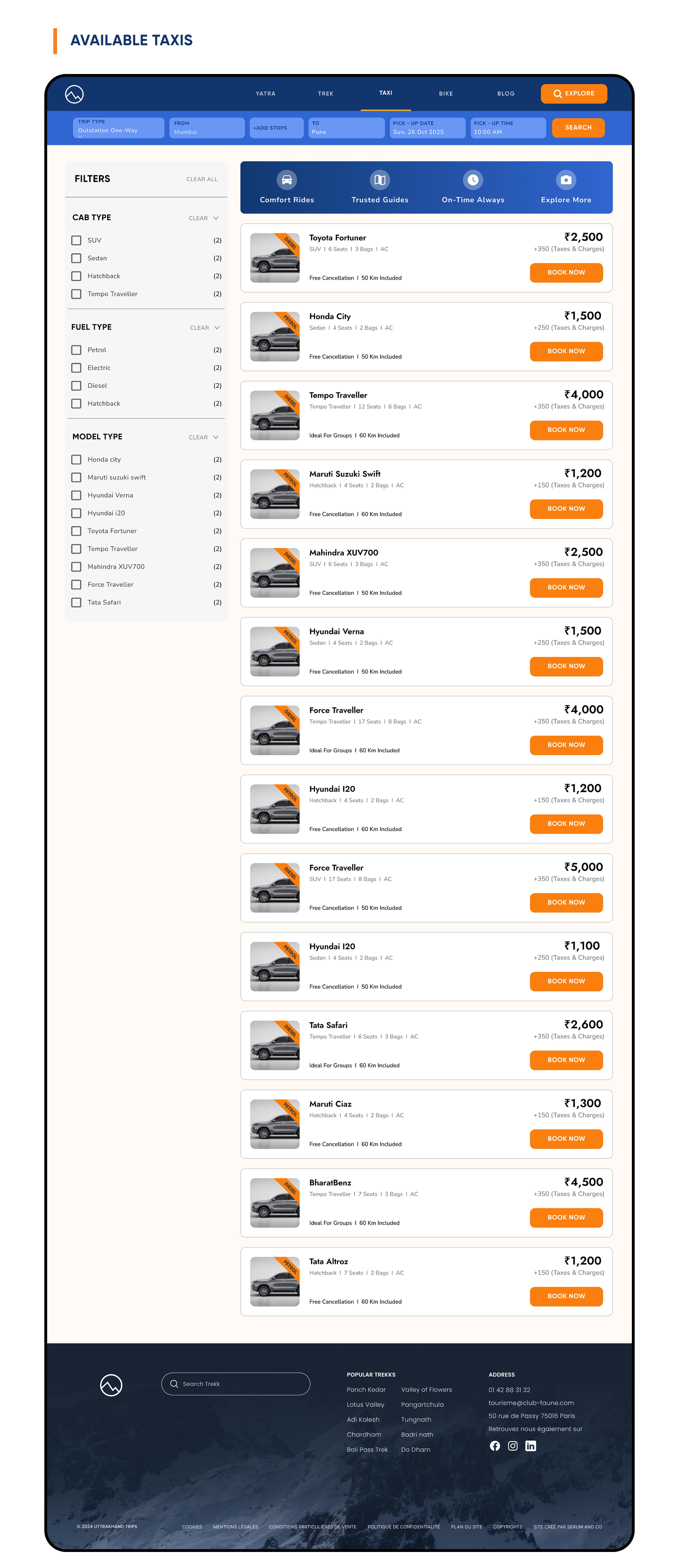Viewport: 679px width, 1568px height.
Task: Open the Blog nav tab
Action: (x=505, y=94)
